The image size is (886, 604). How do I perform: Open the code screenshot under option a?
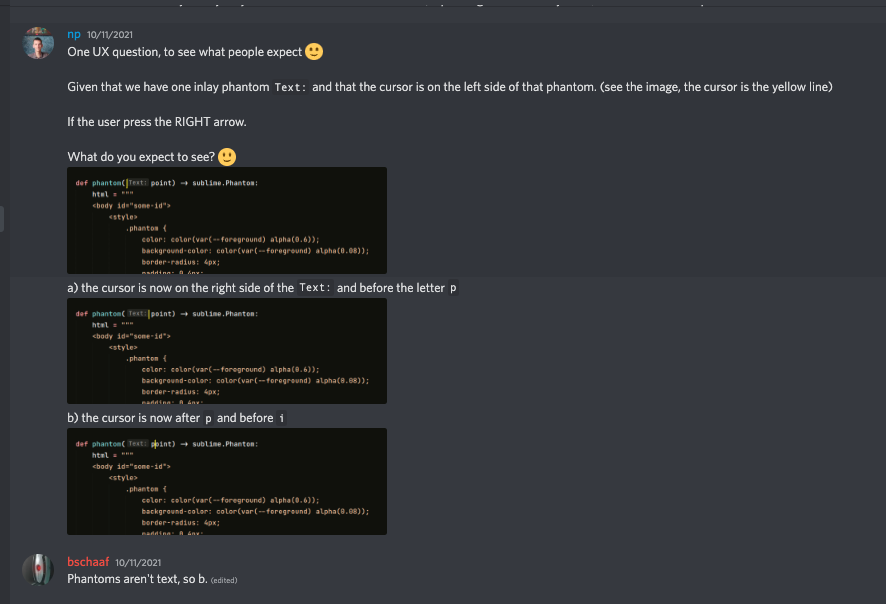coord(226,352)
